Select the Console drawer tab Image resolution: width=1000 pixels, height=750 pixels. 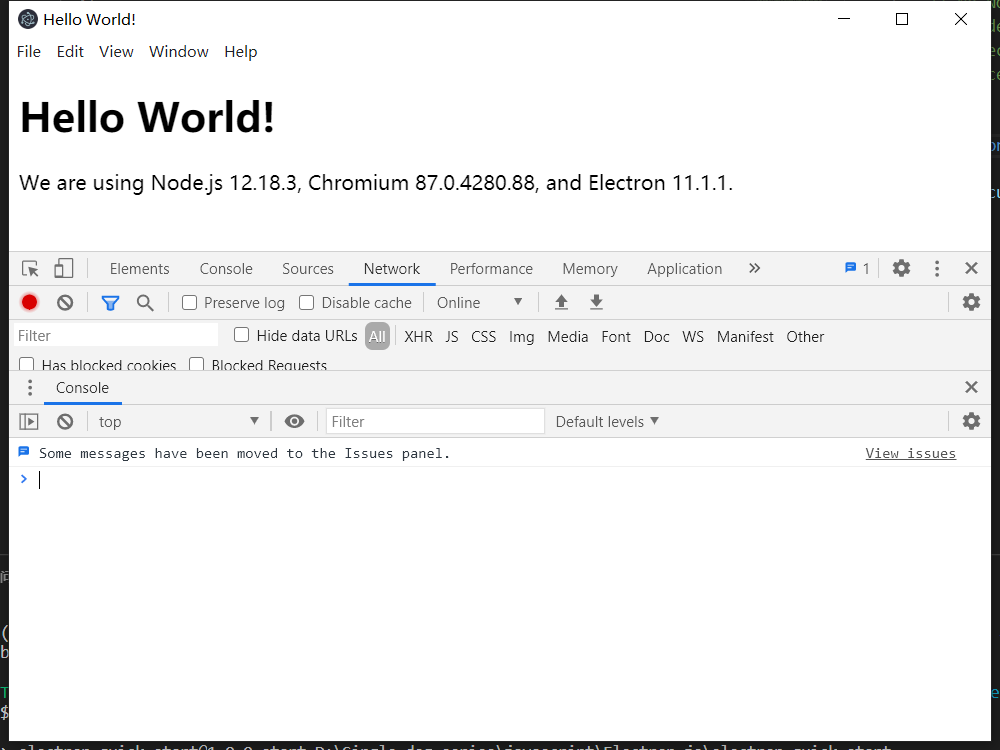[82, 388]
